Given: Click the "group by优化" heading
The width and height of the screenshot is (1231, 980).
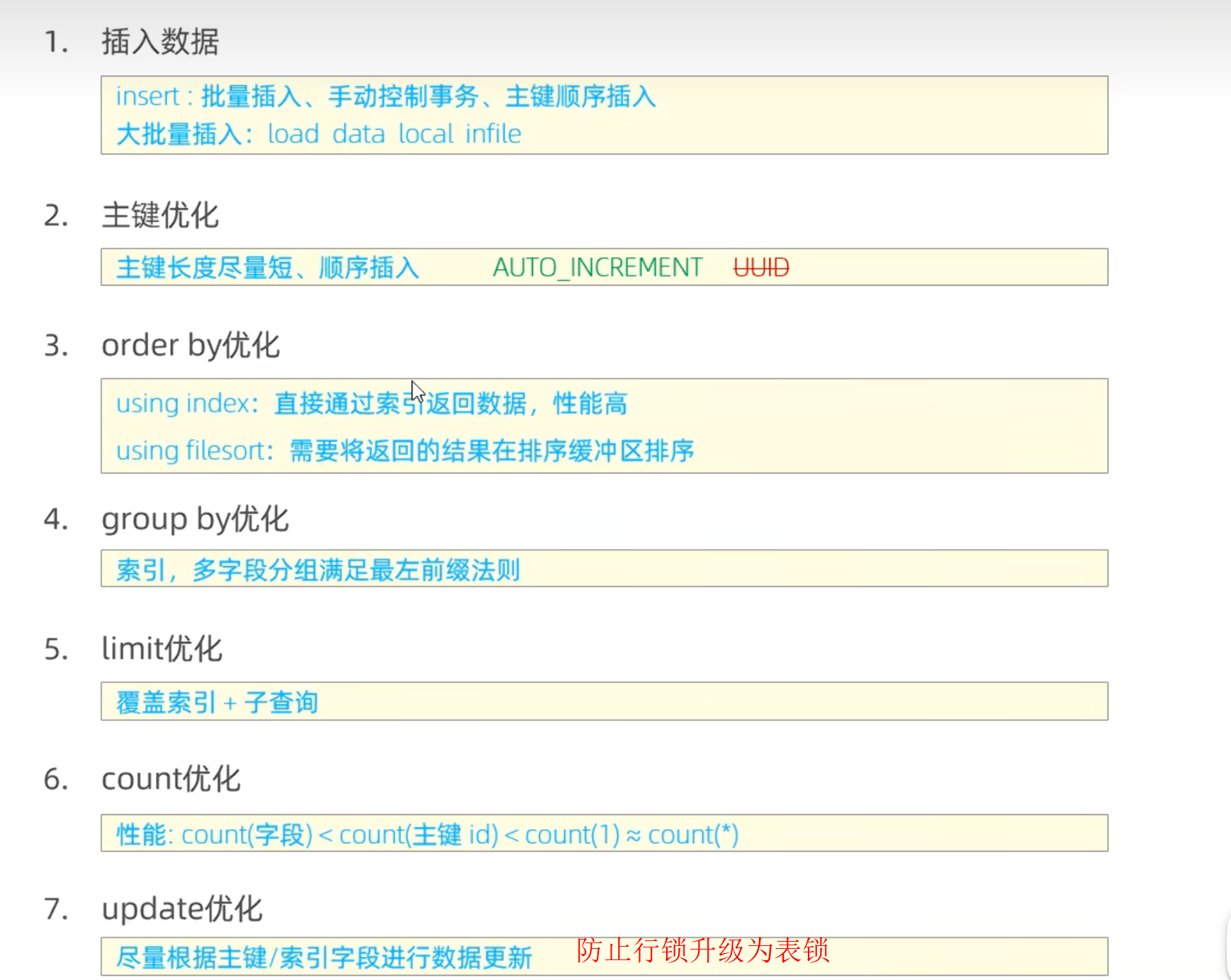Looking at the screenshot, I should tap(194, 519).
